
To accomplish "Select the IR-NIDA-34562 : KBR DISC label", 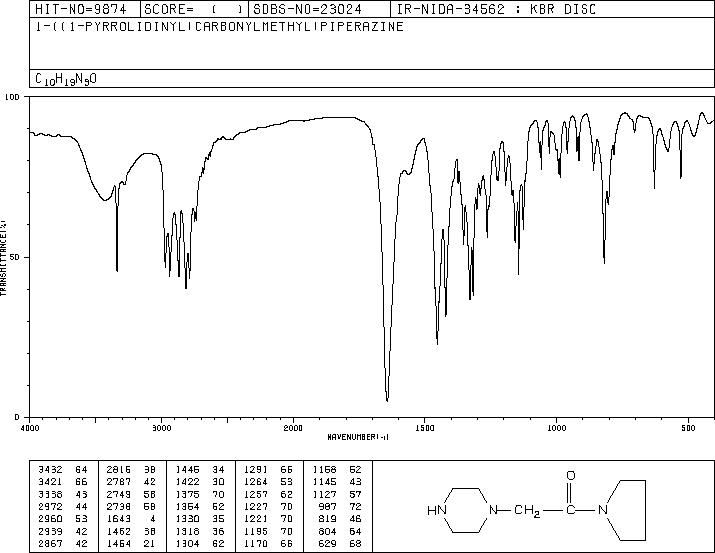I will (x=496, y=9).
